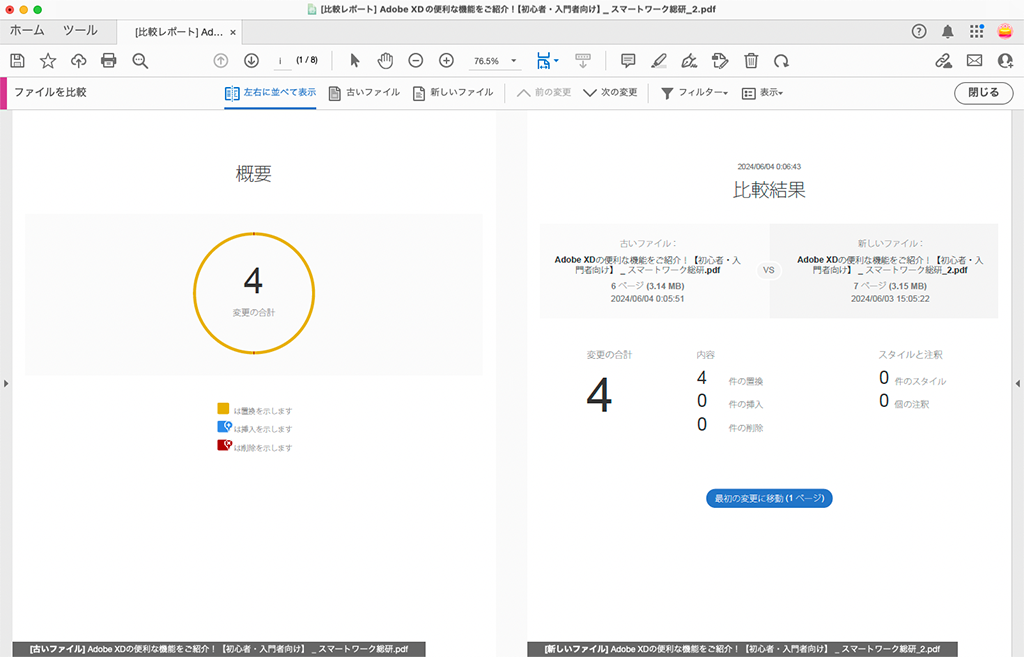Click the 比較結果 heading
Image resolution: width=1024 pixels, height=657 pixels.
tap(769, 190)
